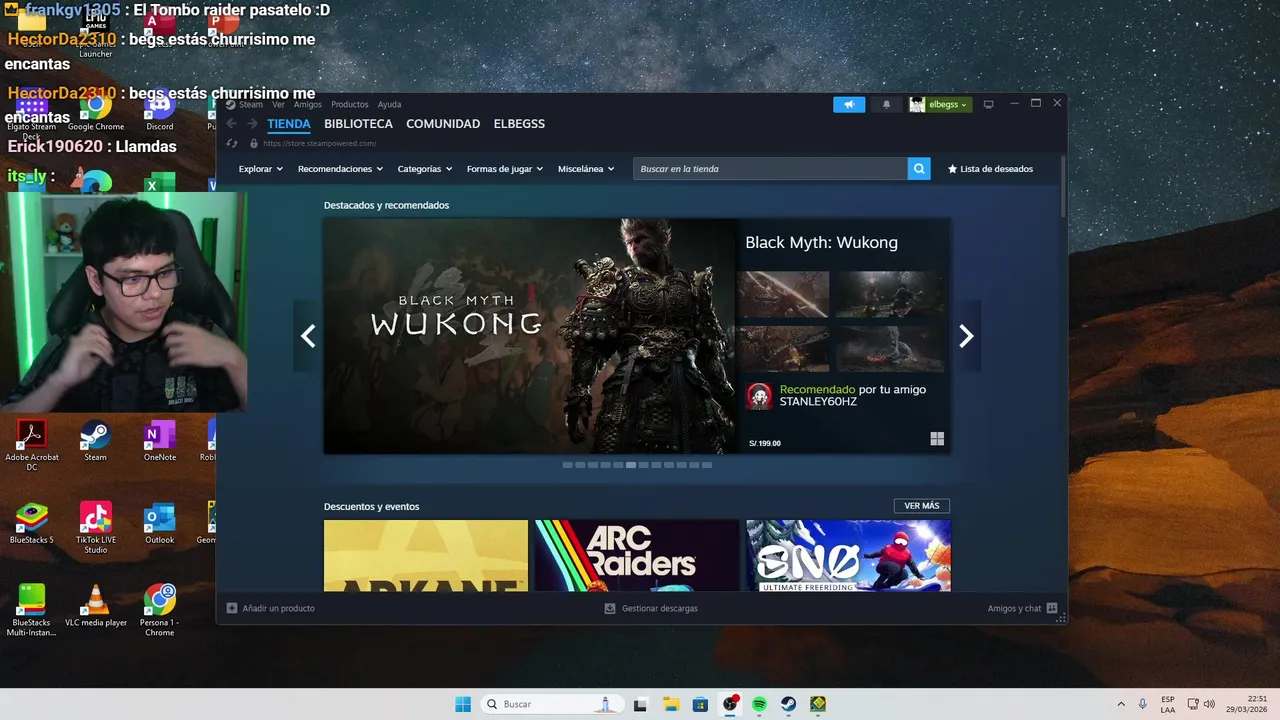Click the elbegss profile avatar

click(x=917, y=104)
